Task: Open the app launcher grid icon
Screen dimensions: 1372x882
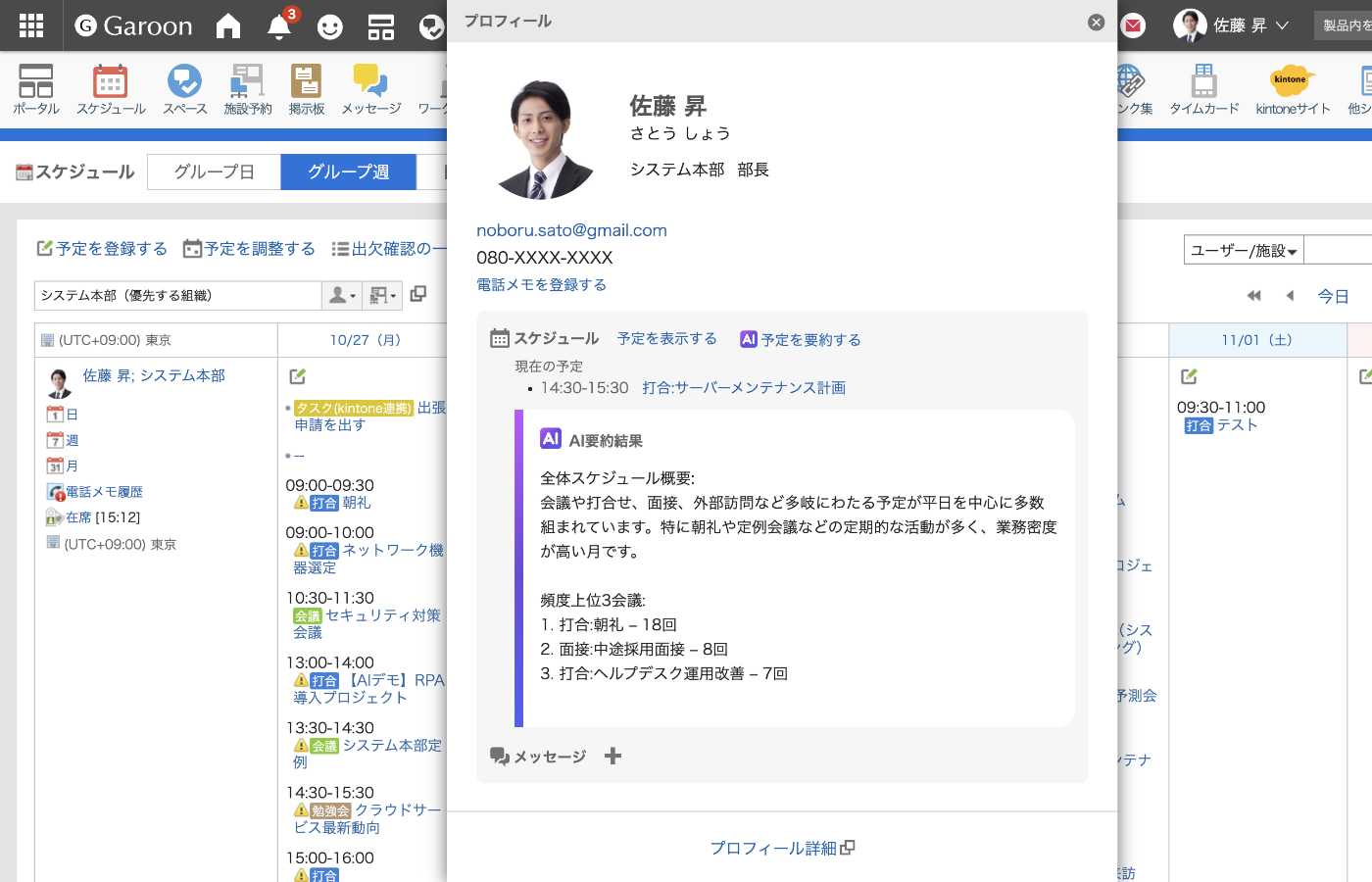Action: click(x=31, y=25)
